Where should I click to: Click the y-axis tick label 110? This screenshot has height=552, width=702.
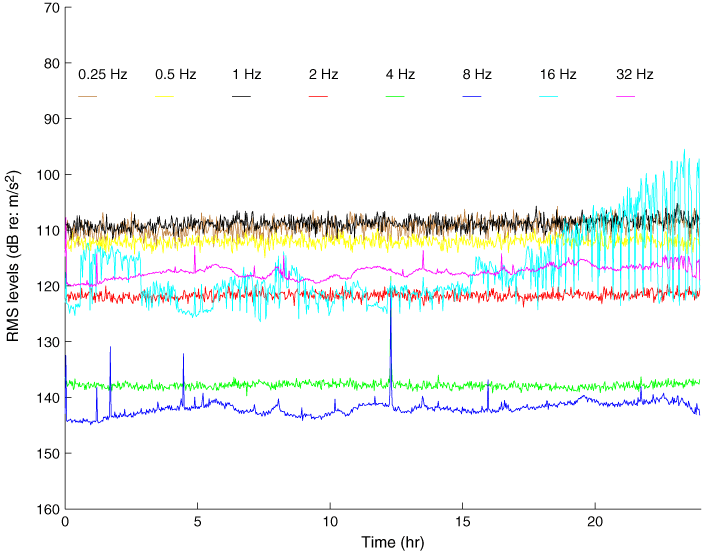pos(48,231)
